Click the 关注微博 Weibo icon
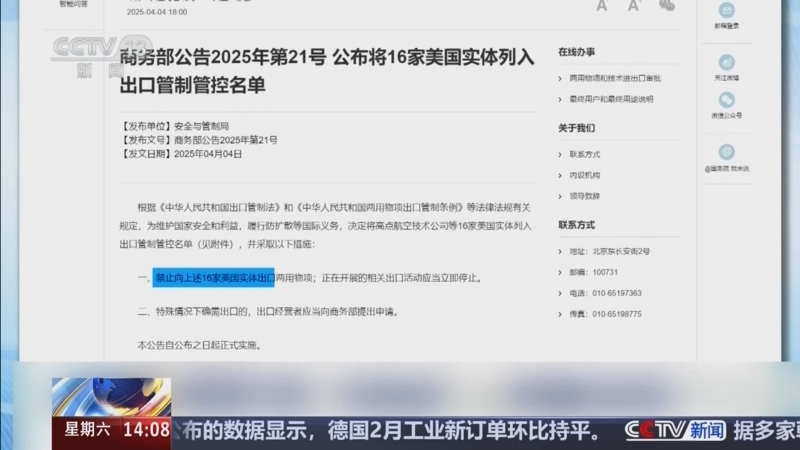This screenshot has width=800, height=450. click(x=727, y=62)
